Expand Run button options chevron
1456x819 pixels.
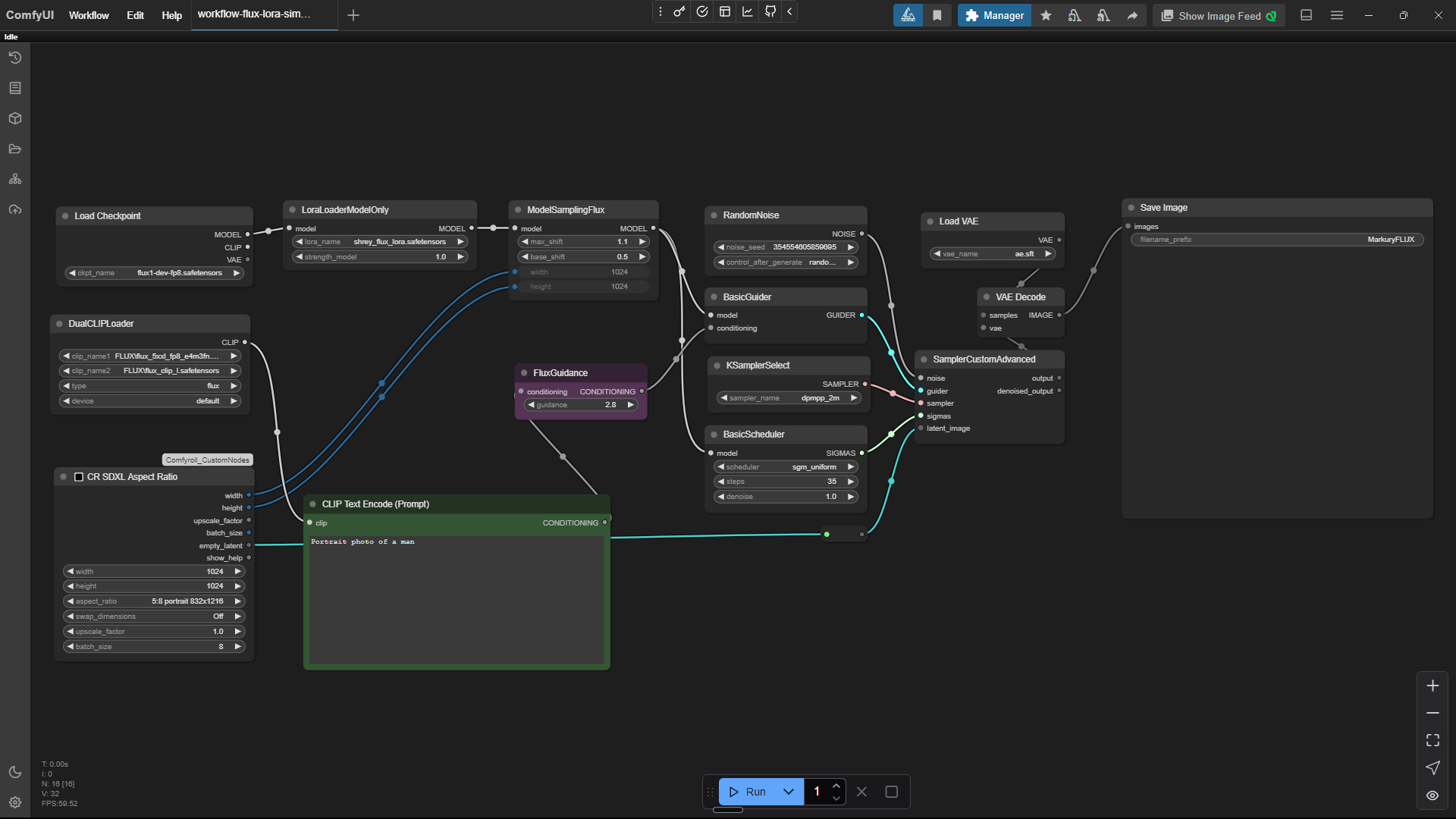pos(789,792)
